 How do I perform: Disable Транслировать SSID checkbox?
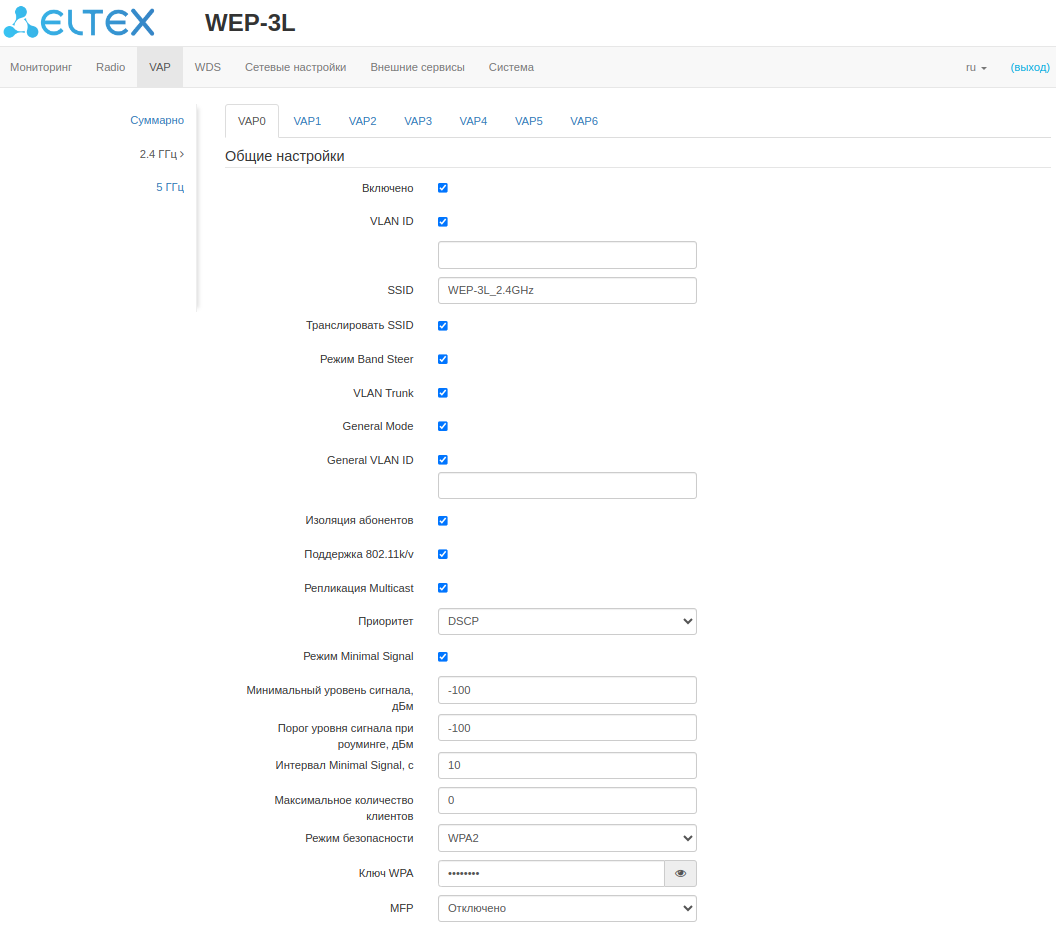[x=442, y=325]
